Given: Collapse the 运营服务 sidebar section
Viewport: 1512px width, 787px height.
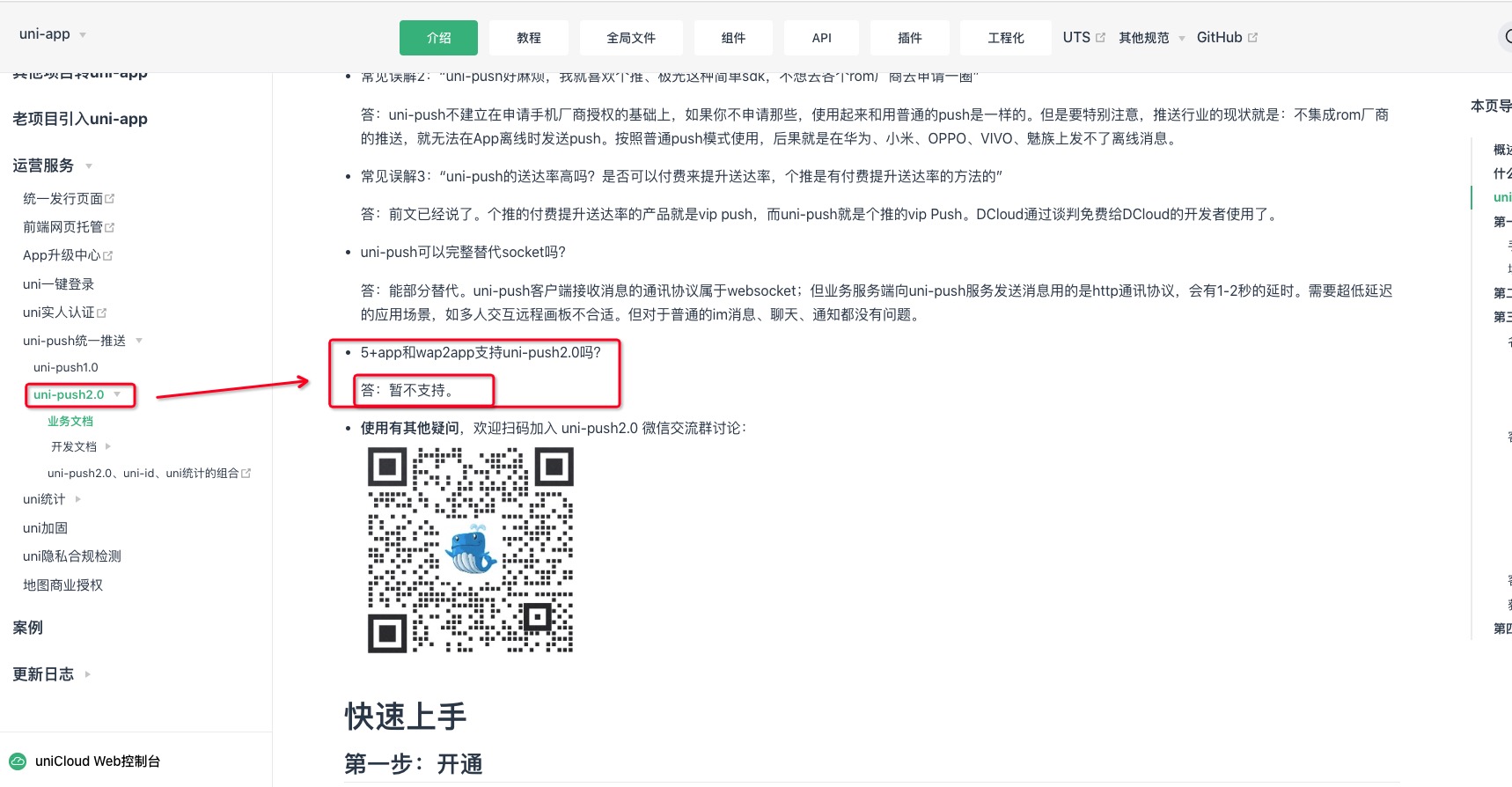Looking at the screenshot, I should click(52, 165).
